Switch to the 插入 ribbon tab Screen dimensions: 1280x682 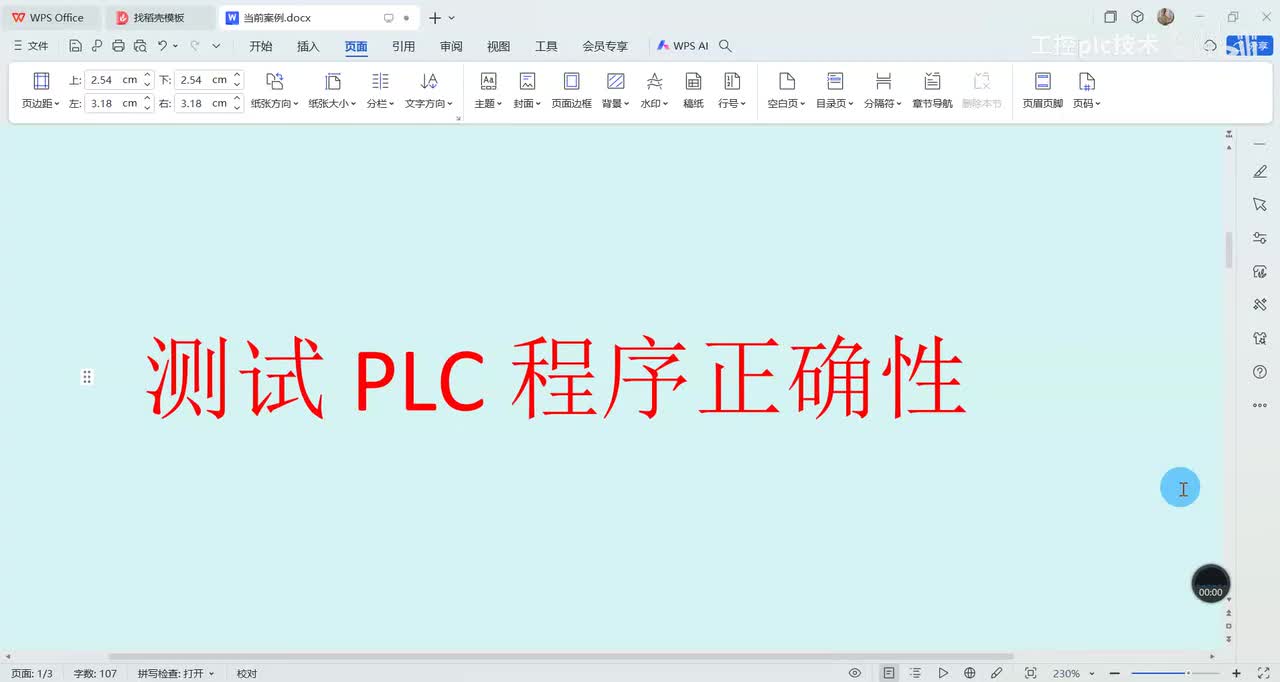308,46
